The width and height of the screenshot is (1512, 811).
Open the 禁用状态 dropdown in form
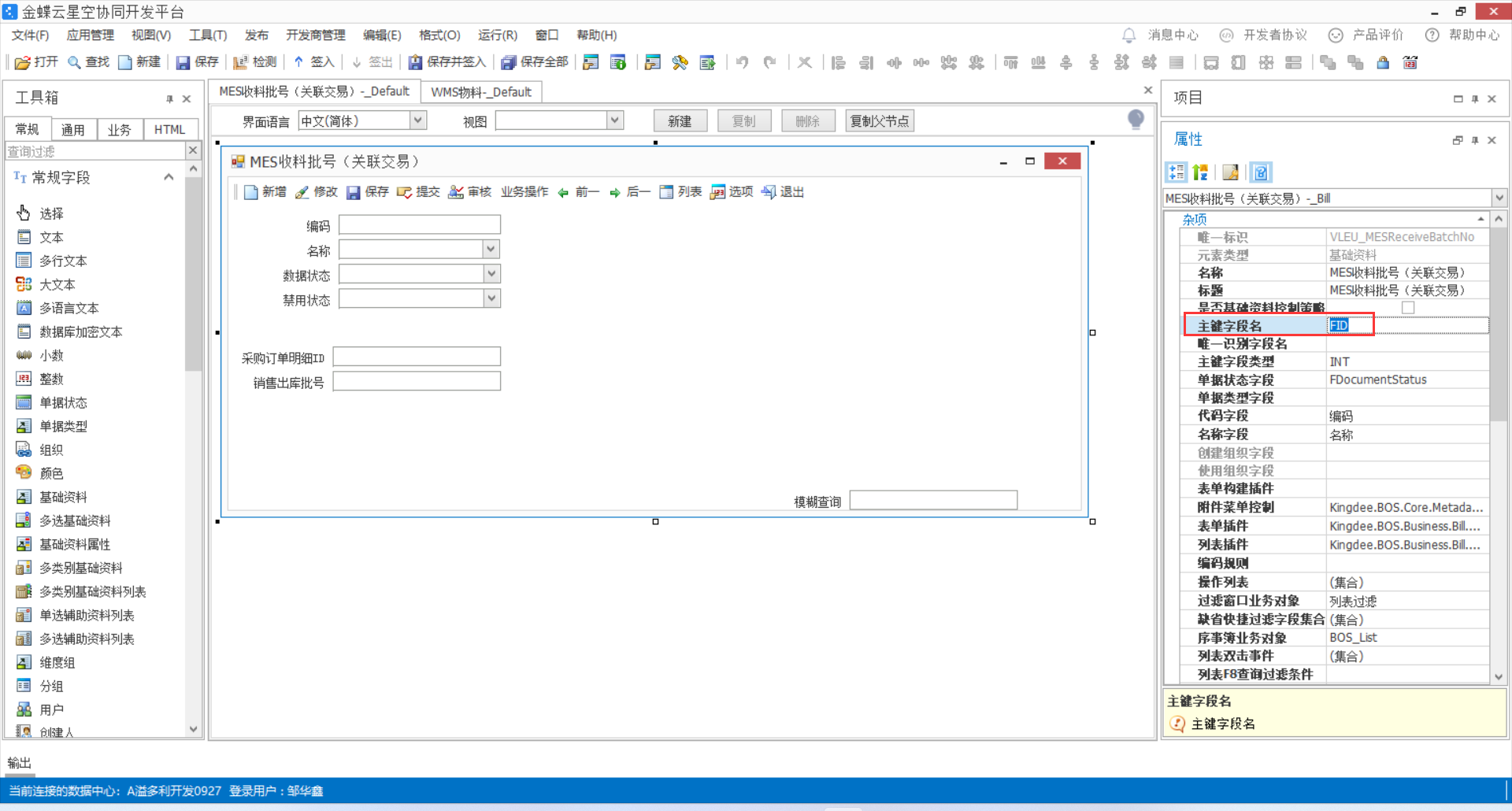pyautogui.click(x=491, y=298)
